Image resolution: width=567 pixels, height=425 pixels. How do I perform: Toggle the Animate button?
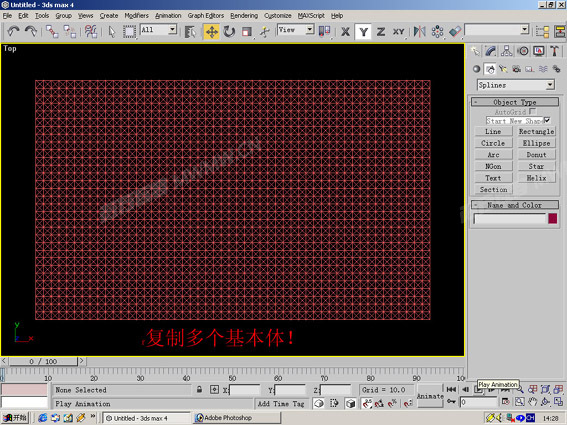coord(430,396)
